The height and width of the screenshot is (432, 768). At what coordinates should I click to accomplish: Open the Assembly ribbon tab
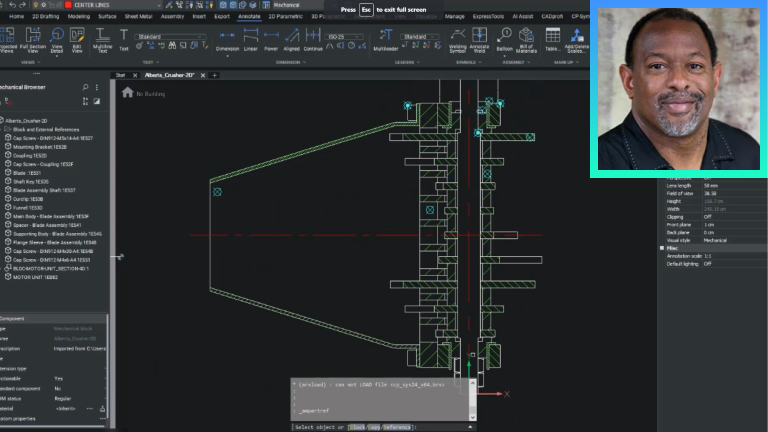(x=173, y=16)
